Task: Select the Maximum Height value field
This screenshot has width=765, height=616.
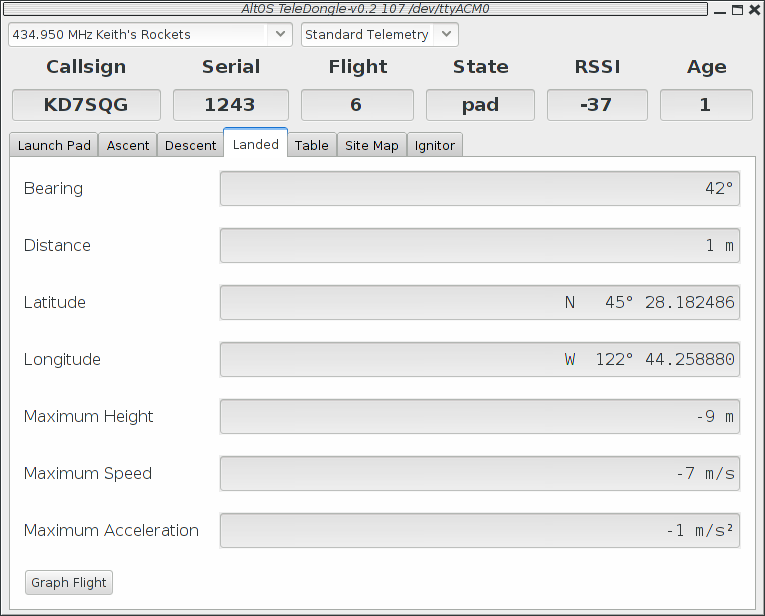Action: [x=479, y=416]
